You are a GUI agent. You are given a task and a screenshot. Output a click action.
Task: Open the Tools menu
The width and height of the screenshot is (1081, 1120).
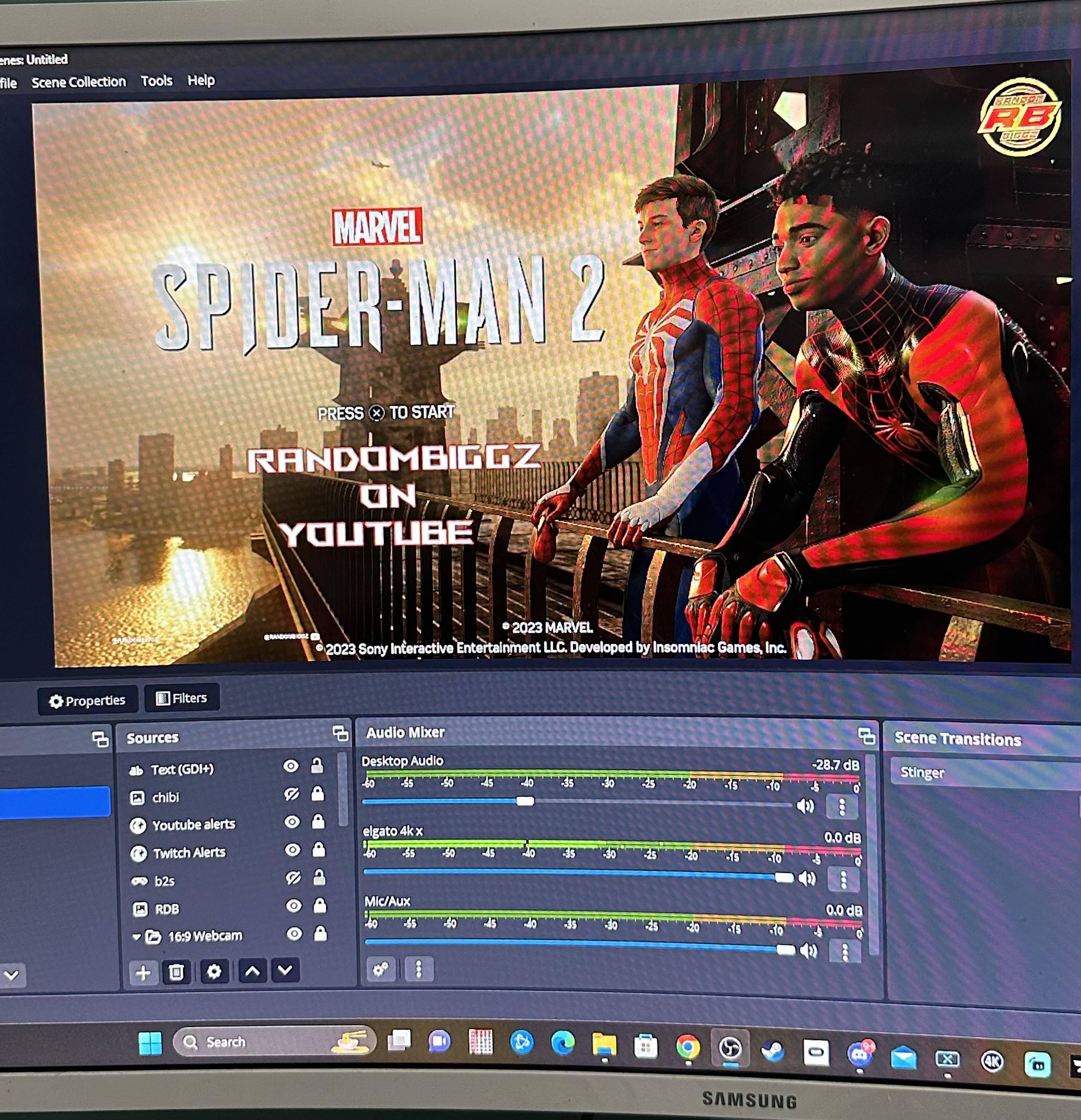[157, 81]
